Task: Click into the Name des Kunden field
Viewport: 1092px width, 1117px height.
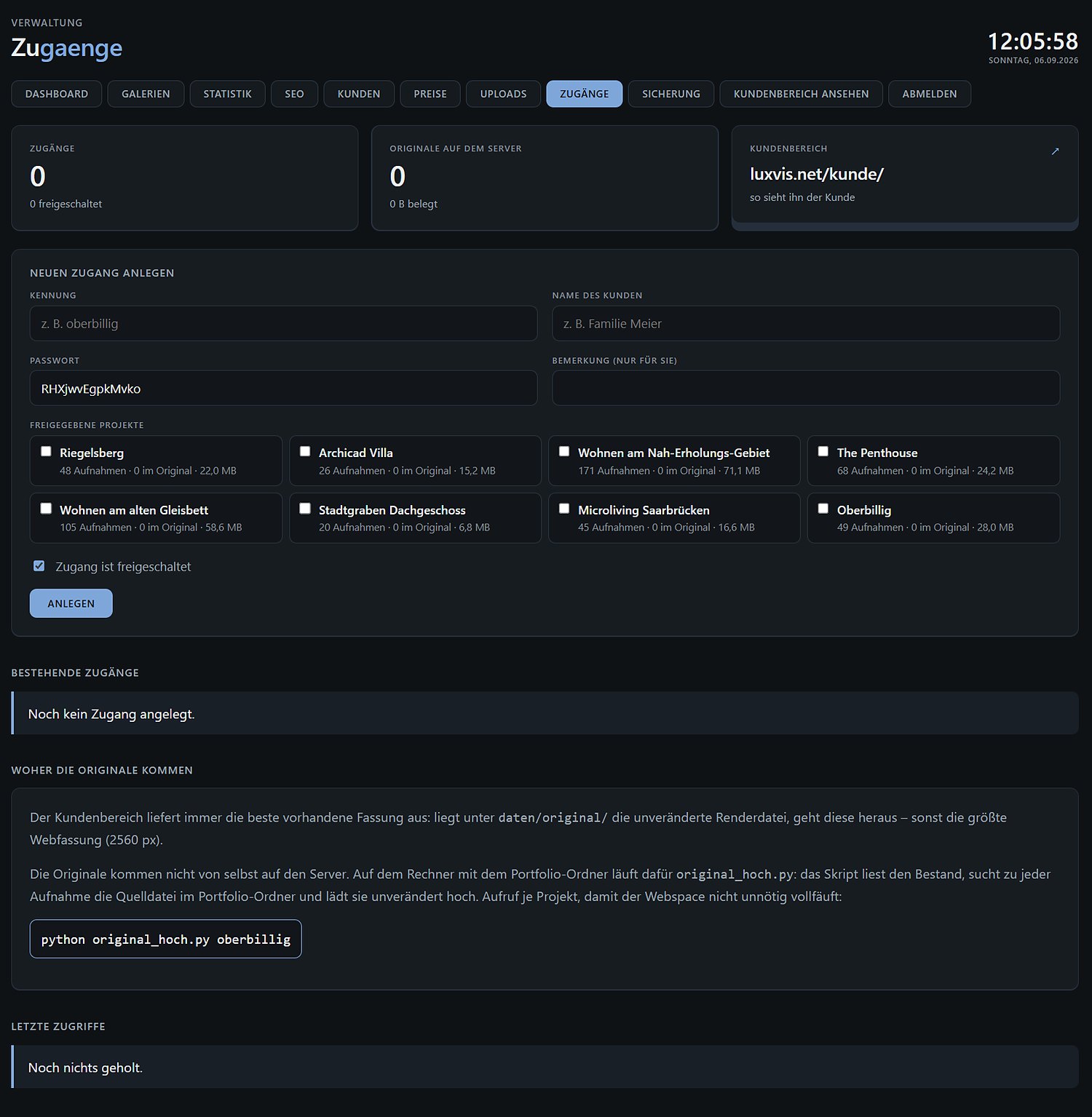Action: click(x=806, y=323)
